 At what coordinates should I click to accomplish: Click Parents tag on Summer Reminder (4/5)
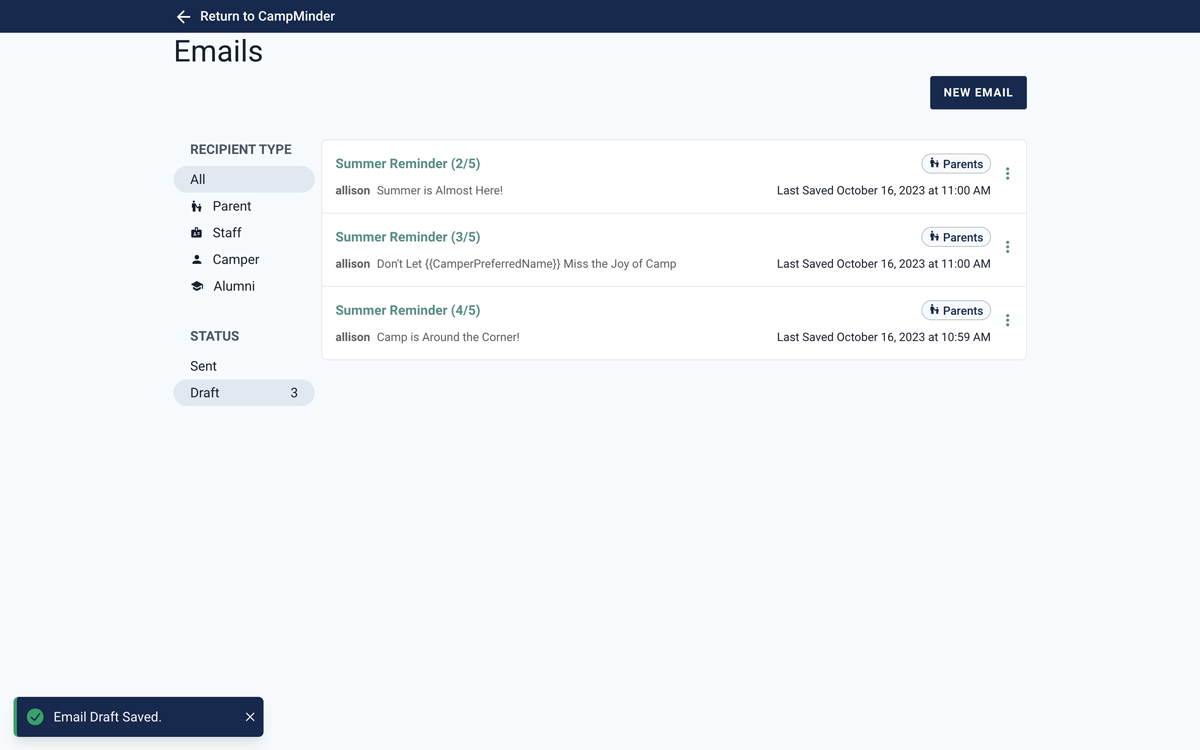955,311
